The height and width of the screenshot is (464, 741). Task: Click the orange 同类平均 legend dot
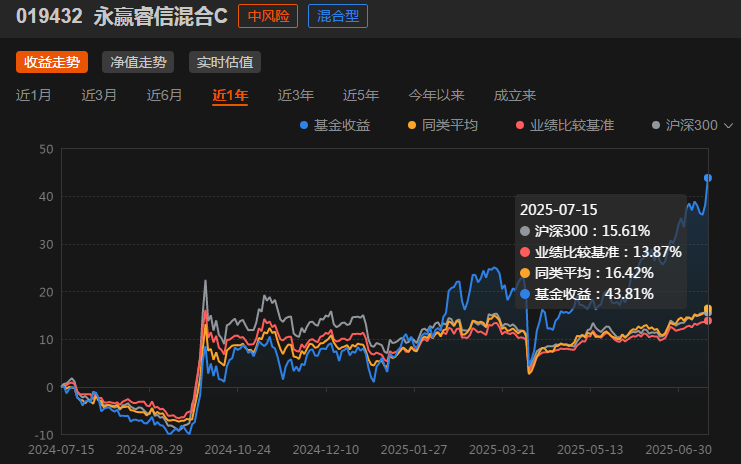click(412, 125)
